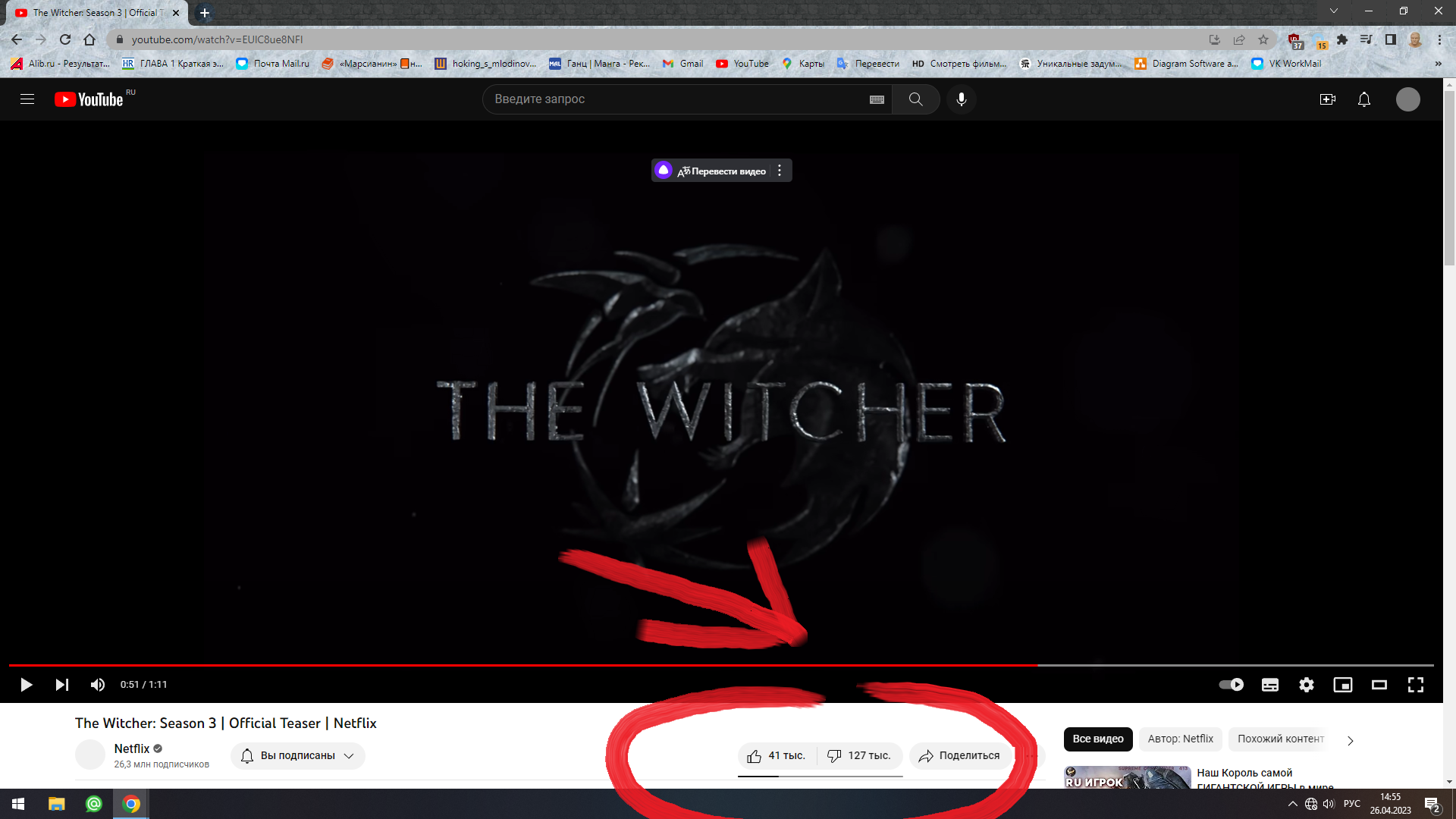Select the Автор: Netflix chip
1456x819 pixels.
pyautogui.click(x=1180, y=739)
